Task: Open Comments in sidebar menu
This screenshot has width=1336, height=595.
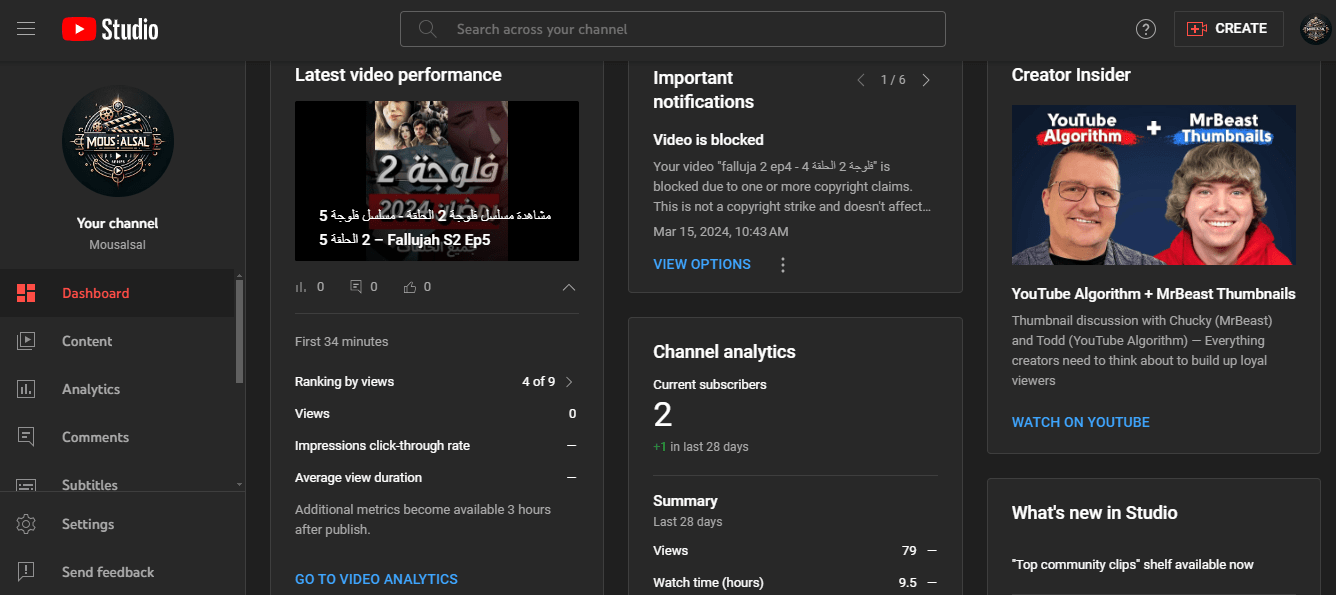Action: (x=118, y=437)
